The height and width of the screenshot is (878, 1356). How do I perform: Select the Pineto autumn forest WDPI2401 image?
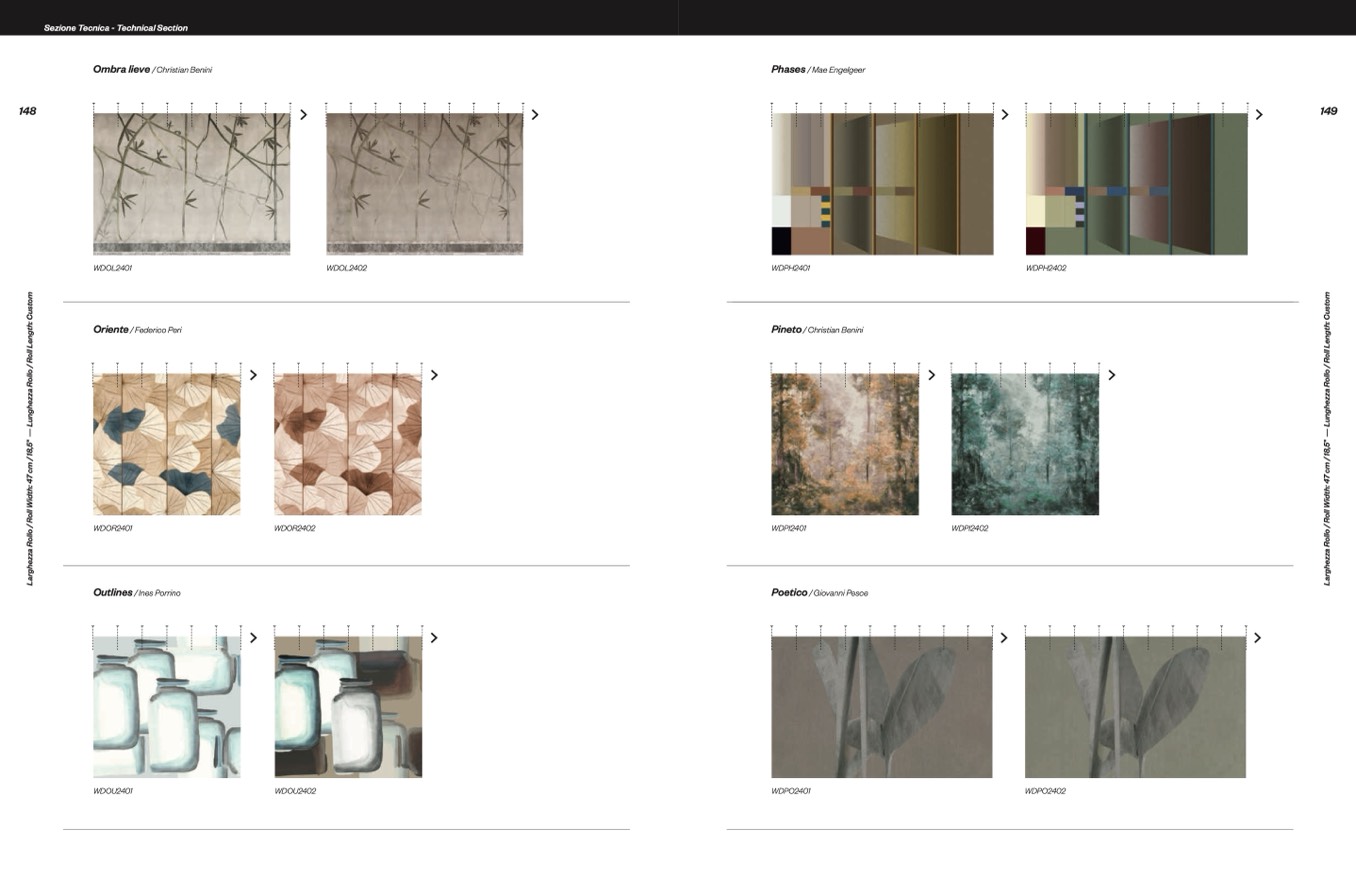point(845,444)
